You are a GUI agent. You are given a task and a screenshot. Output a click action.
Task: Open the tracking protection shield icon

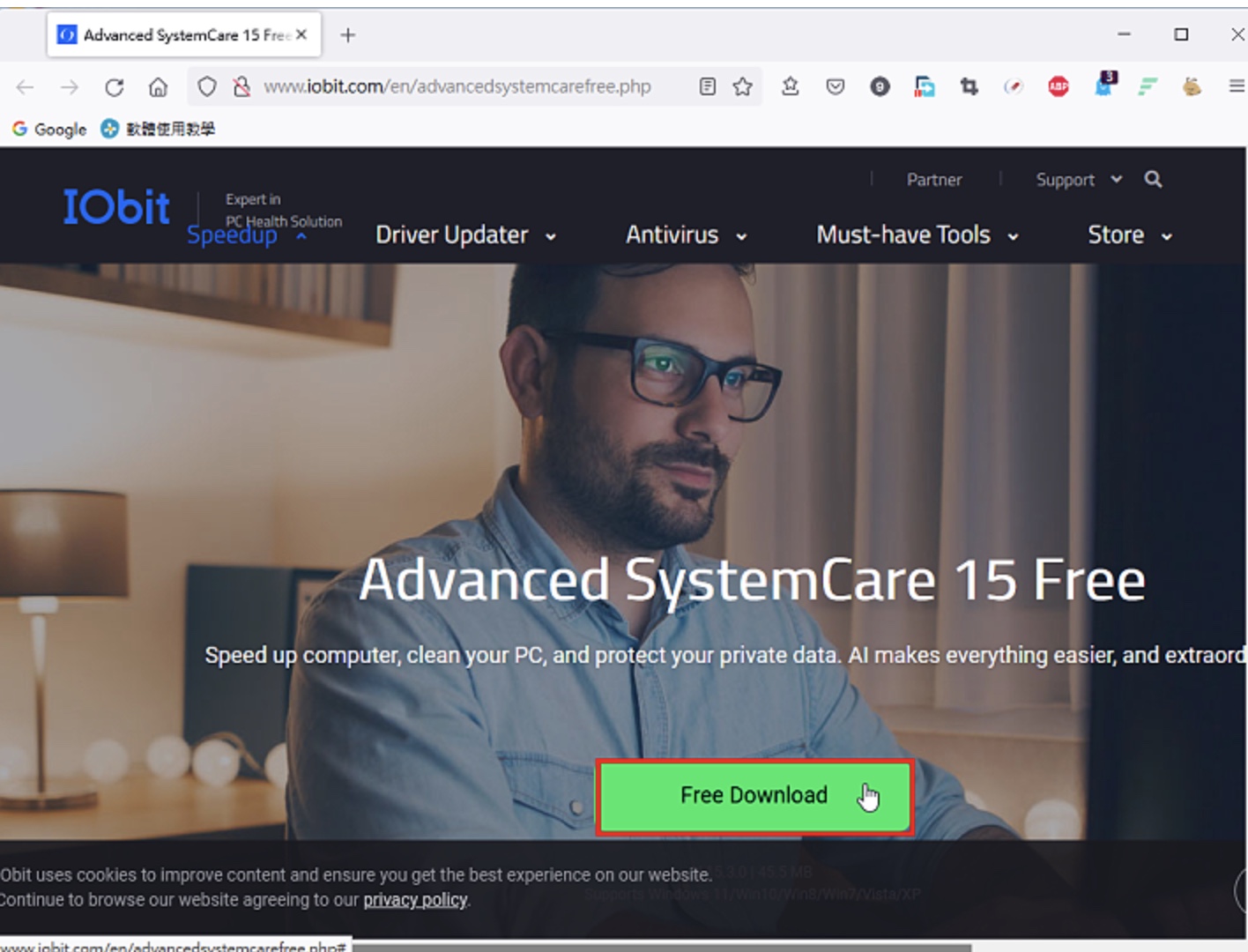(x=207, y=86)
